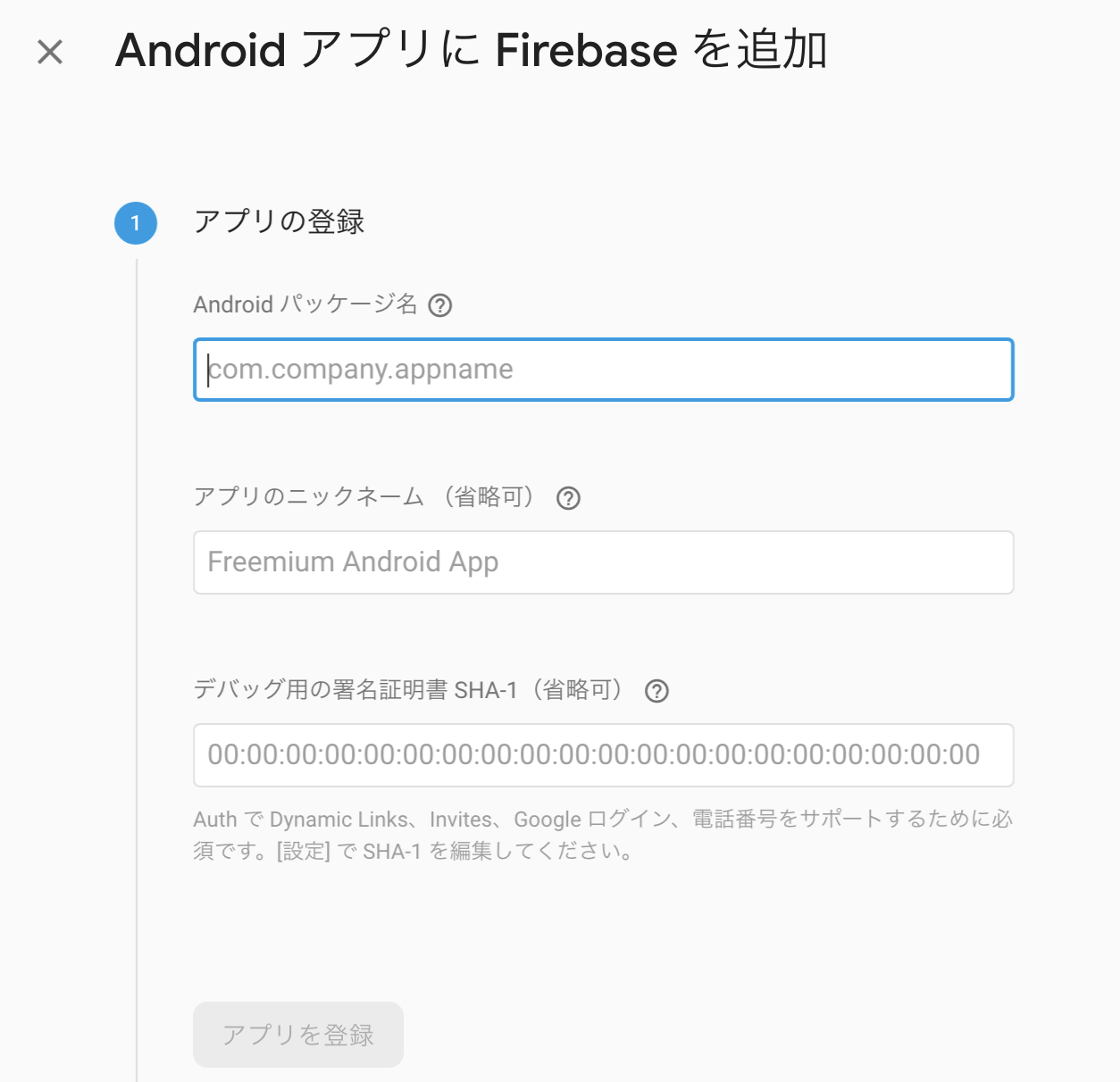1120x1082 pixels.
Task: Show help for デバッグ用の署名証明書 SHA-1
Action: (656, 691)
